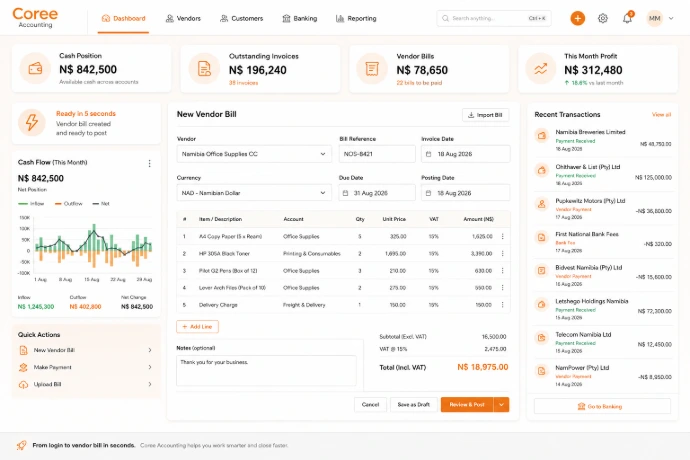The height and width of the screenshot is (460, 690).
Task: Open row menu for A4 Copy Paper line
Action: (503, 236)
